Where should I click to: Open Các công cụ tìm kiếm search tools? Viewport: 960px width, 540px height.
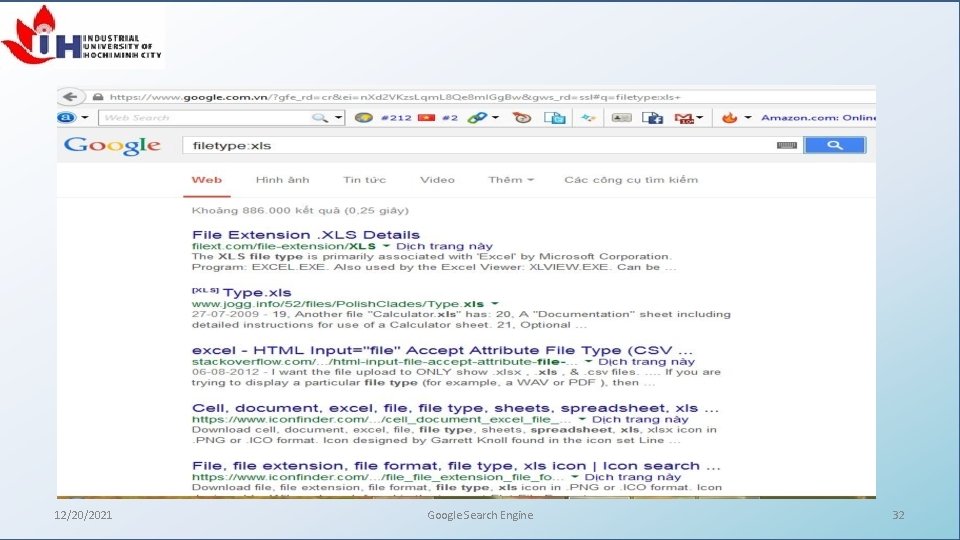coord(631,180)
